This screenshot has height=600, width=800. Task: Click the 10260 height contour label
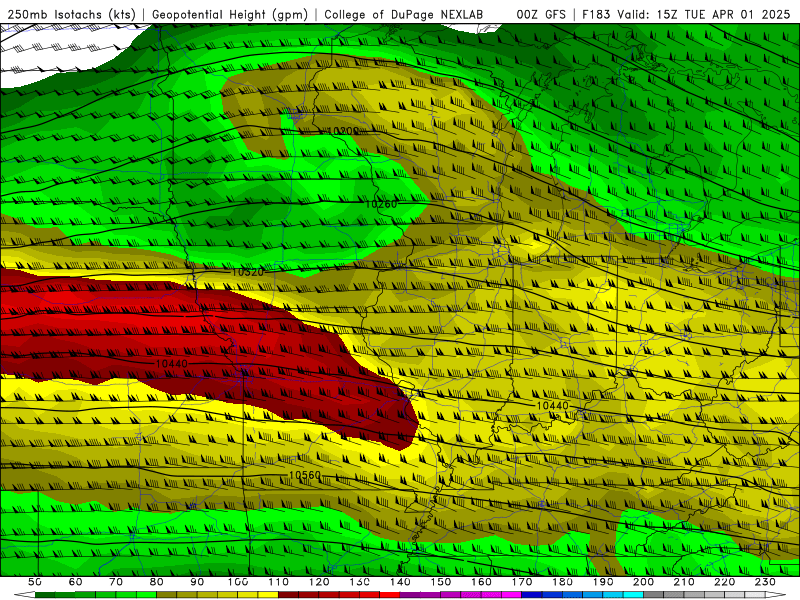pyautogui.click(x=381, y=204)
